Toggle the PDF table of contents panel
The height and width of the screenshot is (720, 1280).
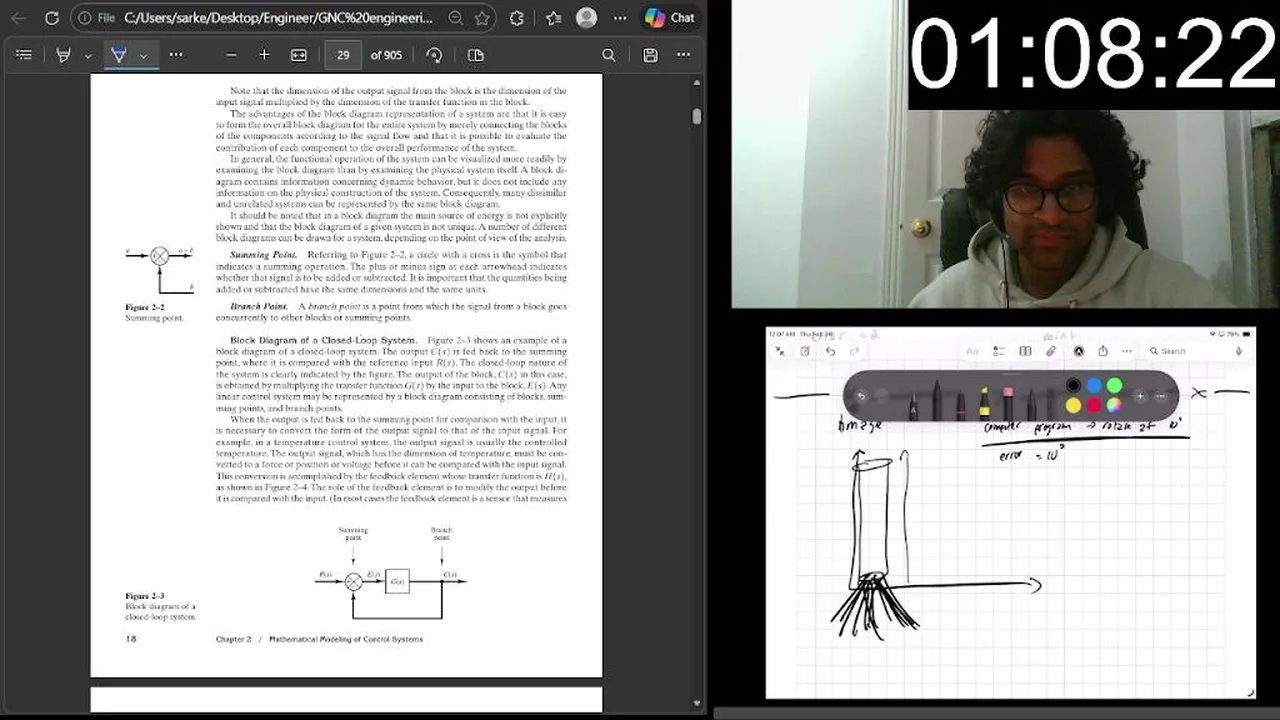(24, 55)
